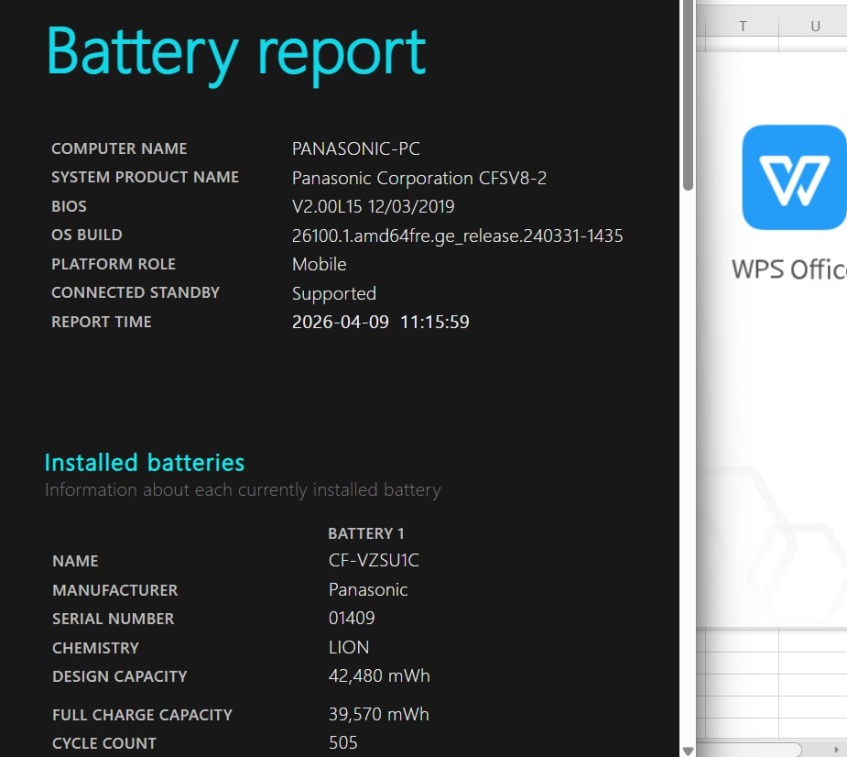
Task: Click the Panasonic manufacturer value
Action: (368, 589)
